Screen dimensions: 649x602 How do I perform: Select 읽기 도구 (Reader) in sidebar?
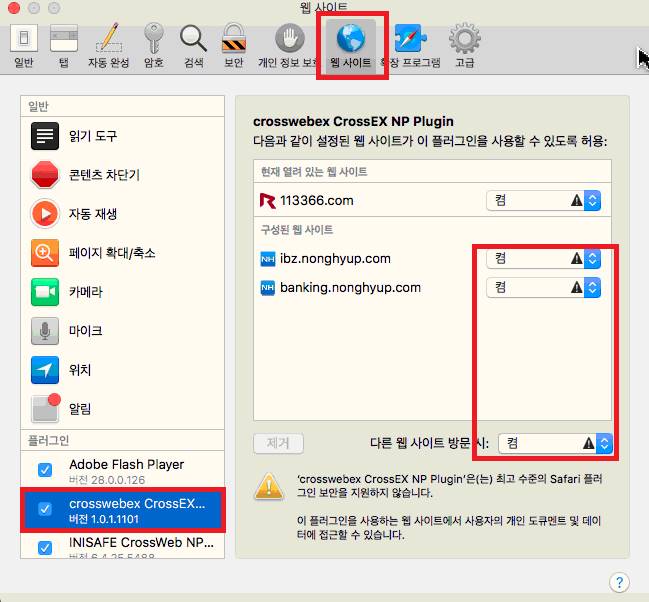pyautogui.click(x=123, y=136)
